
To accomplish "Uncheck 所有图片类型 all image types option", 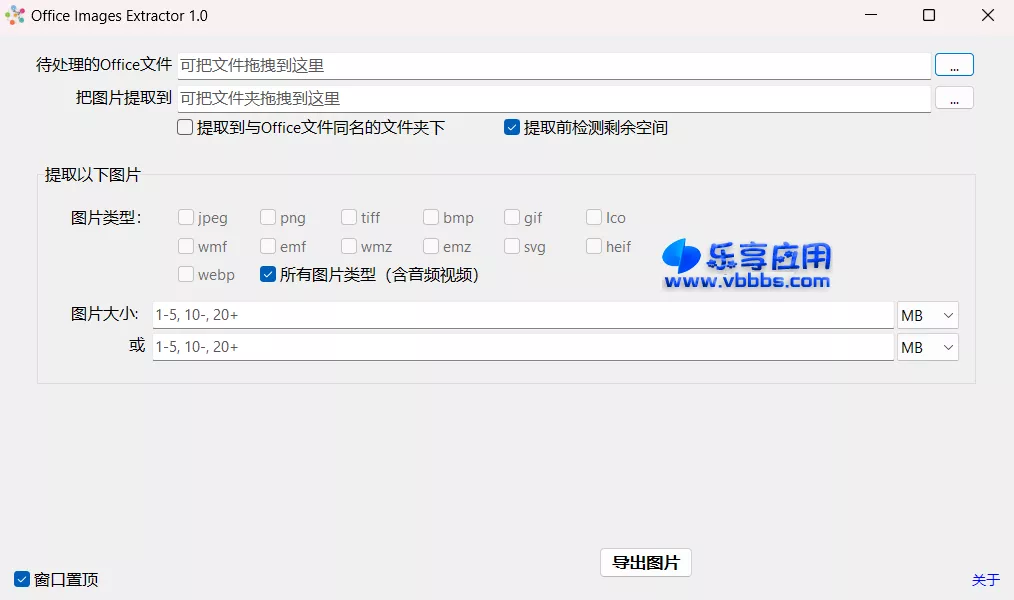I will point(268,274).
